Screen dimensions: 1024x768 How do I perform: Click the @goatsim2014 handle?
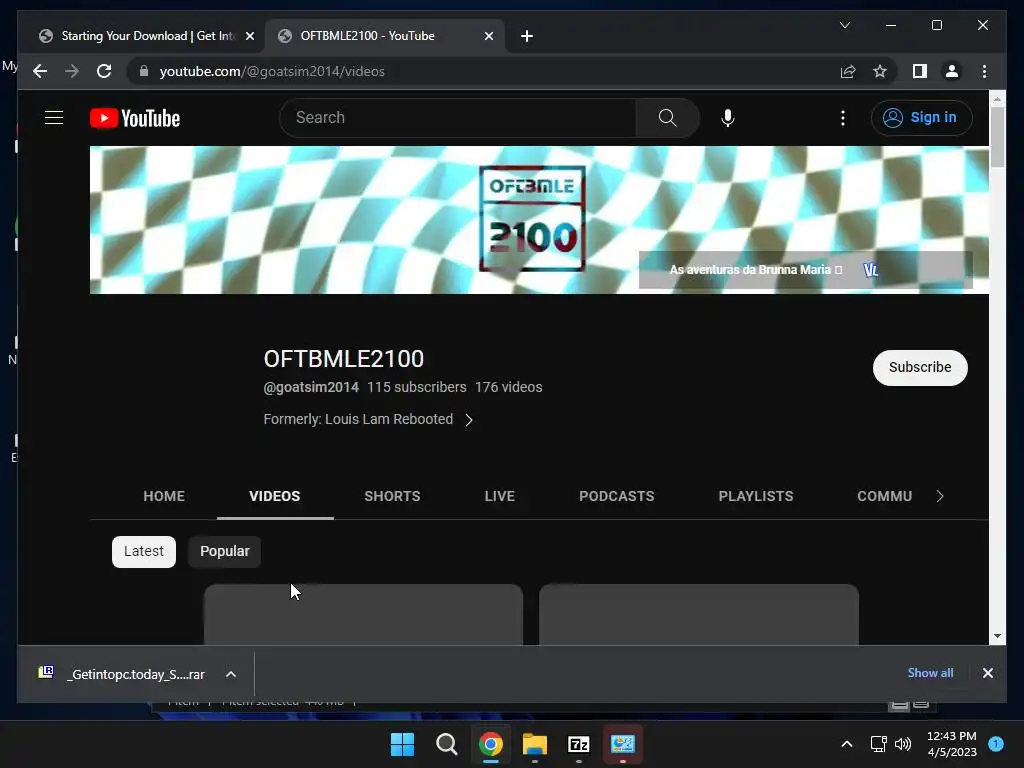tap(311, 387)
